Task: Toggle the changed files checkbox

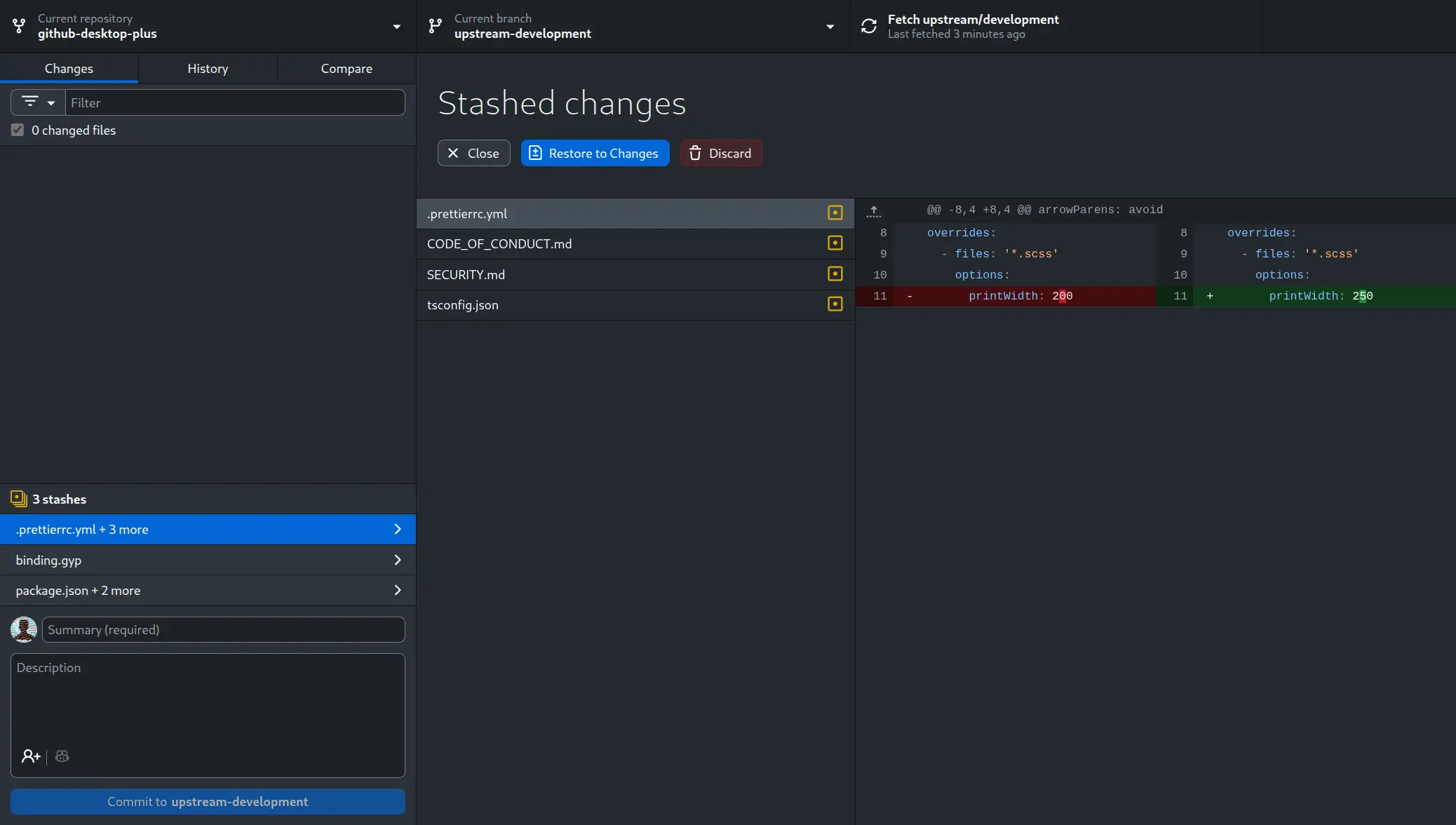Action: click(x=18, y=130)
